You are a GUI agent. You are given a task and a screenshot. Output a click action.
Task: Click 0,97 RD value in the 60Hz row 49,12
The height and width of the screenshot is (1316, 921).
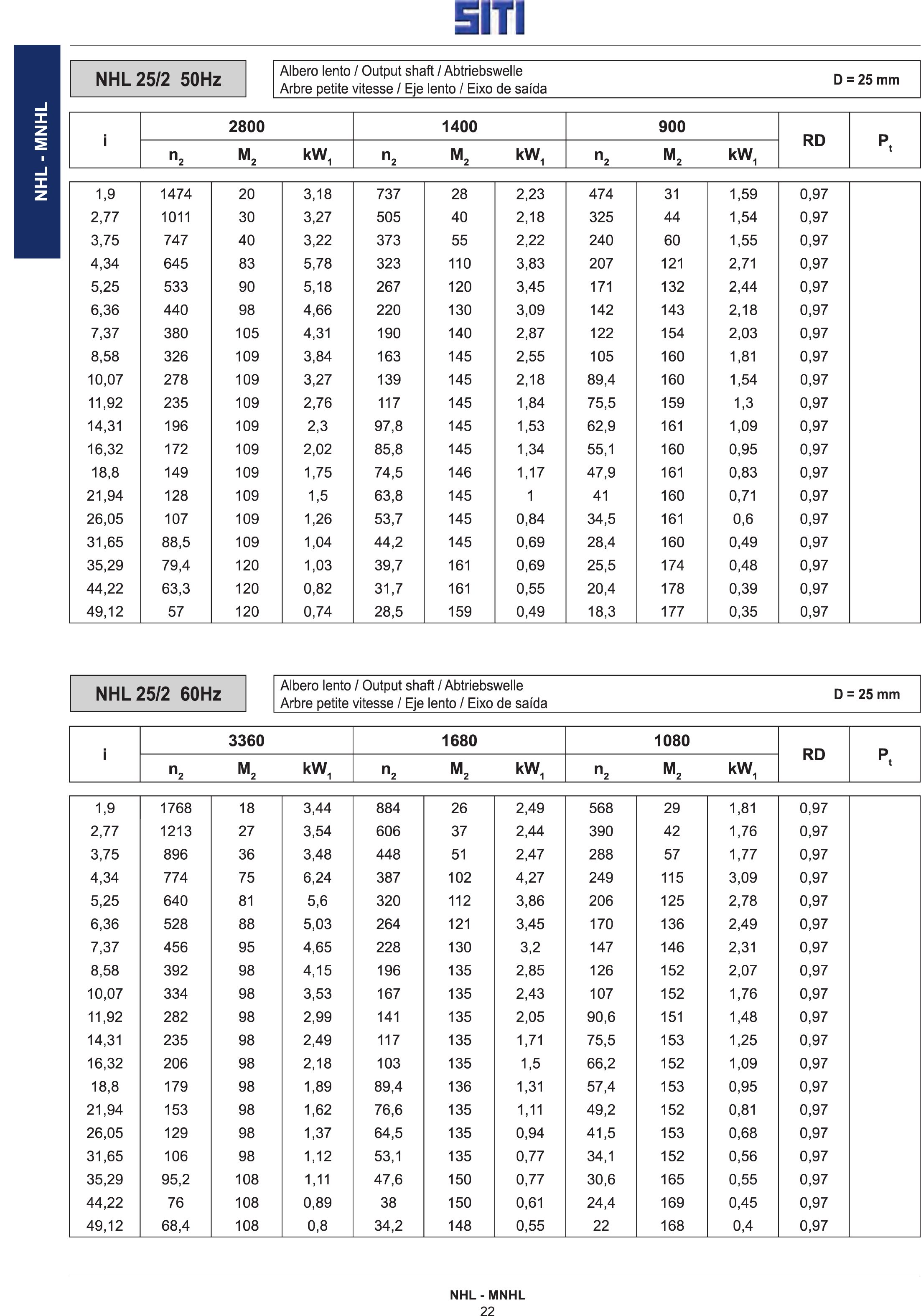tap(814, 1226)
